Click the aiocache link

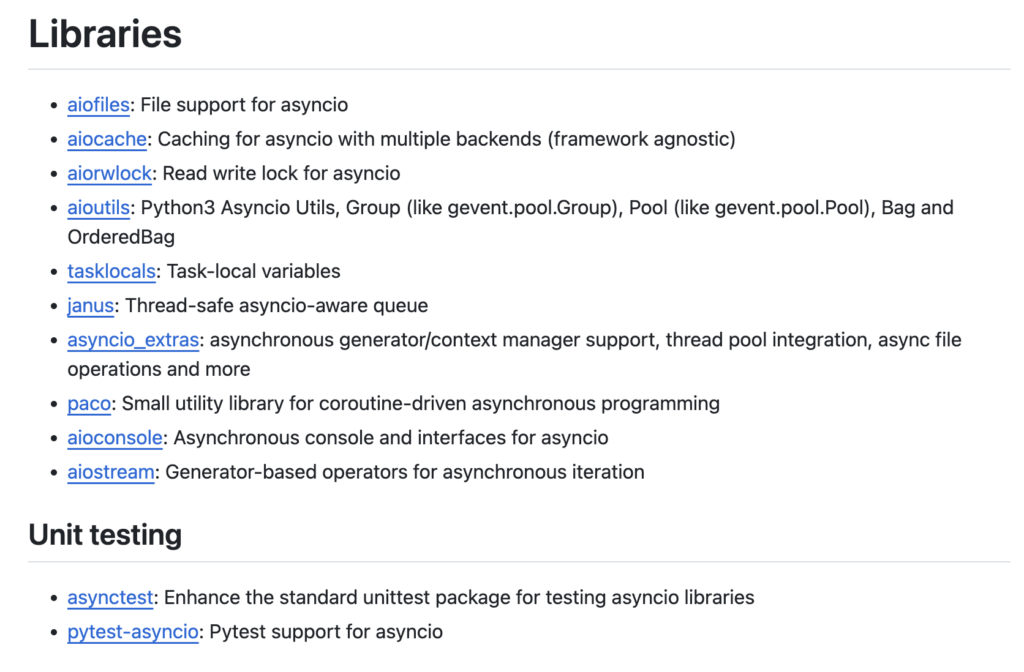click(x=107, y=139)
